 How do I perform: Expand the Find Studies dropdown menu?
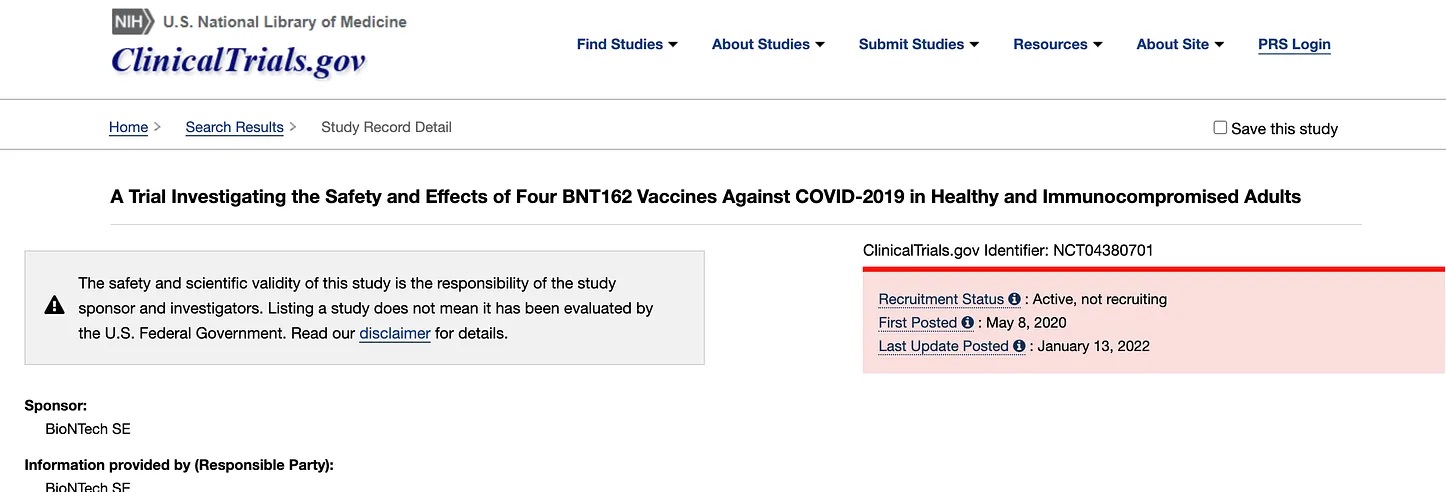[627, 44]
